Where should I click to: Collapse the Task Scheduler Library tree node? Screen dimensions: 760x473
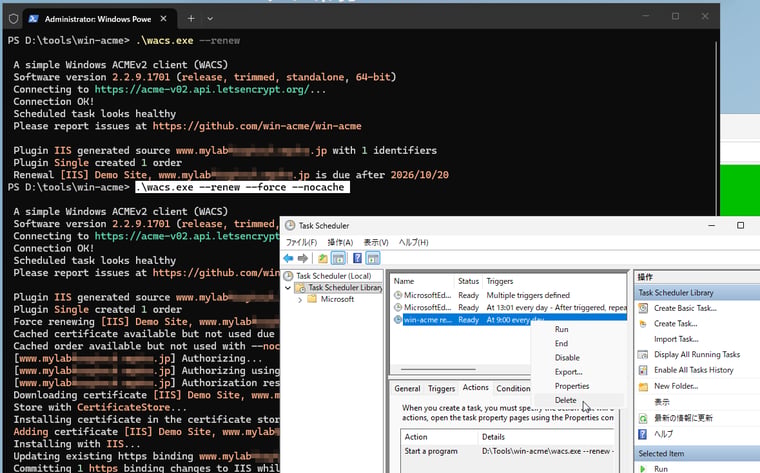[x=288, y=288]
